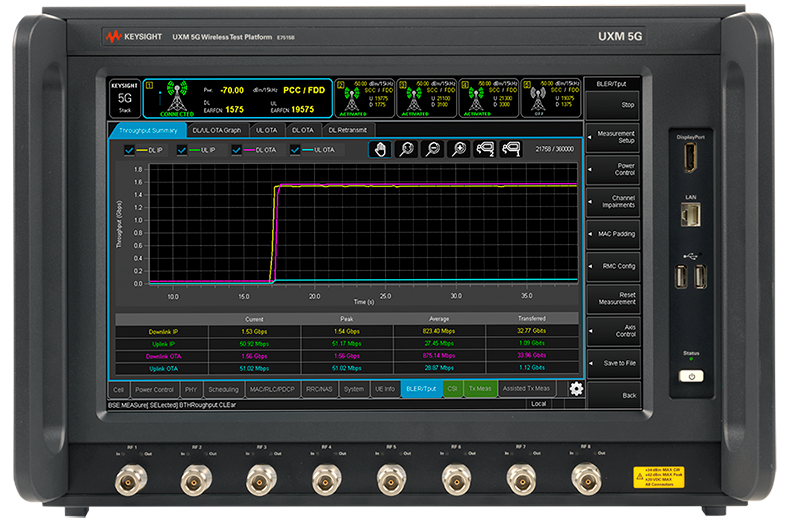The width and height of the screenshot is (788, 518).
Task: Open the RRC/NAS bottom tab
Action: tap(319, 389)
